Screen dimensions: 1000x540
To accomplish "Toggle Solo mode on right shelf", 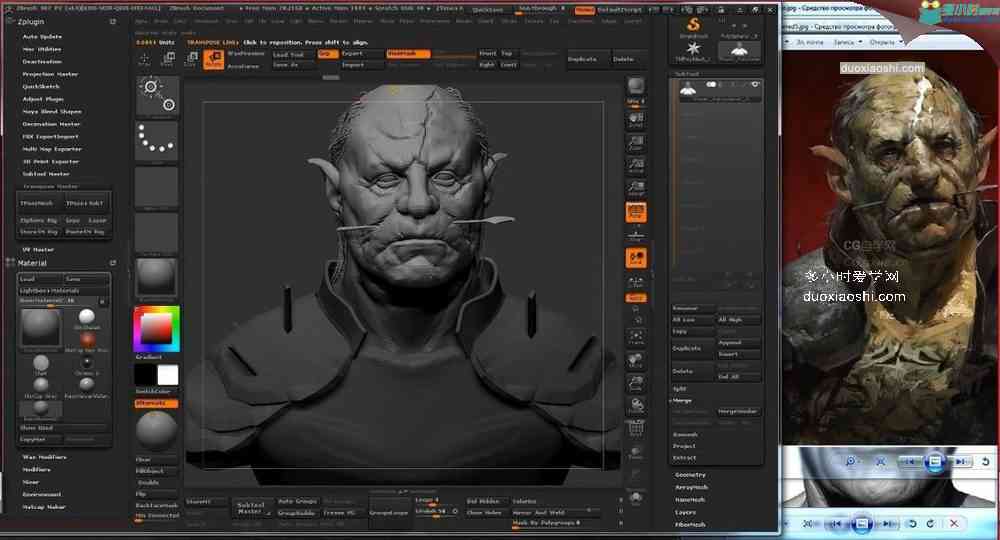I will pos(636,498).
